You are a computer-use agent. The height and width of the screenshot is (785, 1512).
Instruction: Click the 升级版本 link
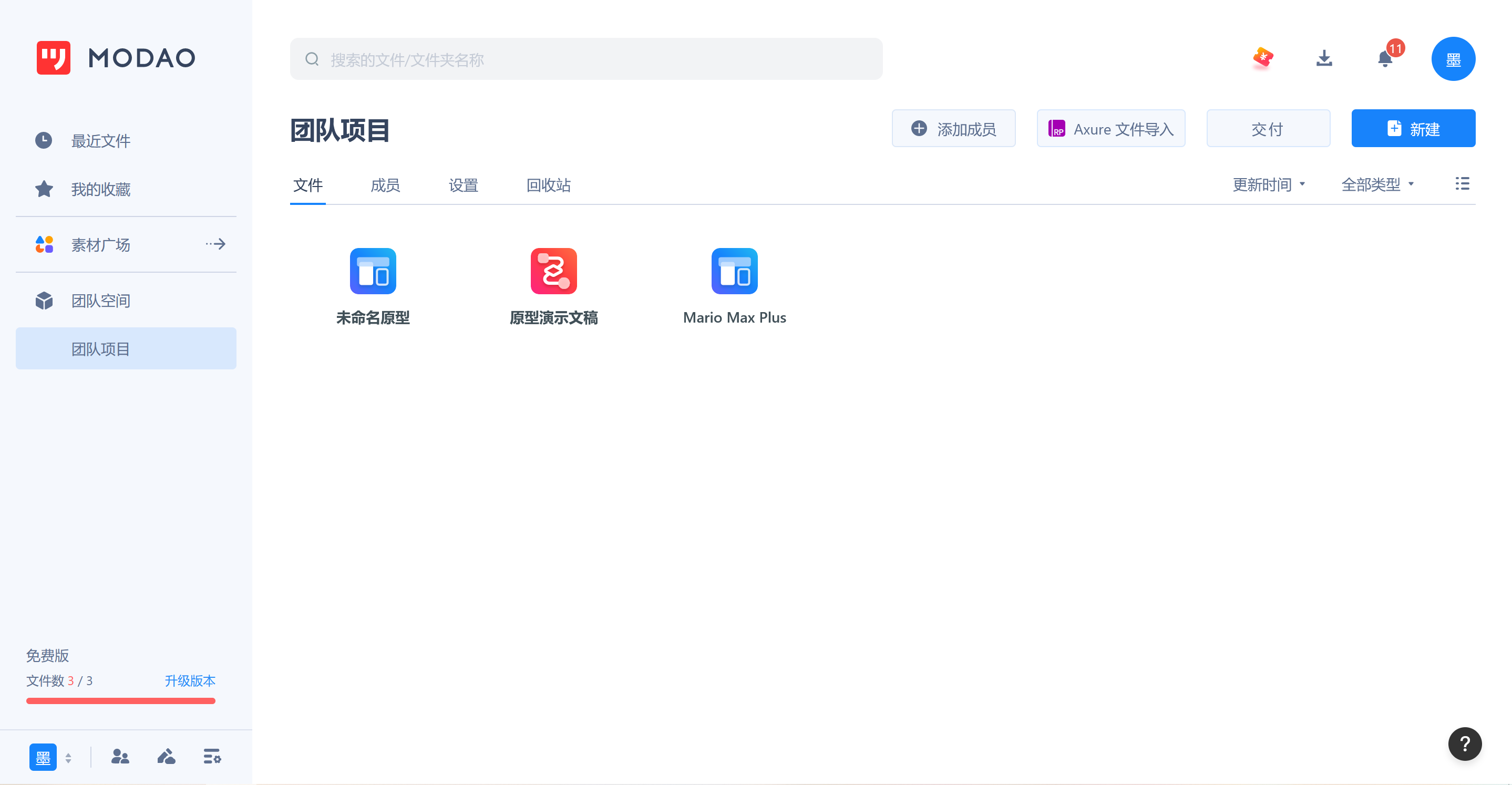click(x=190, y=680)
